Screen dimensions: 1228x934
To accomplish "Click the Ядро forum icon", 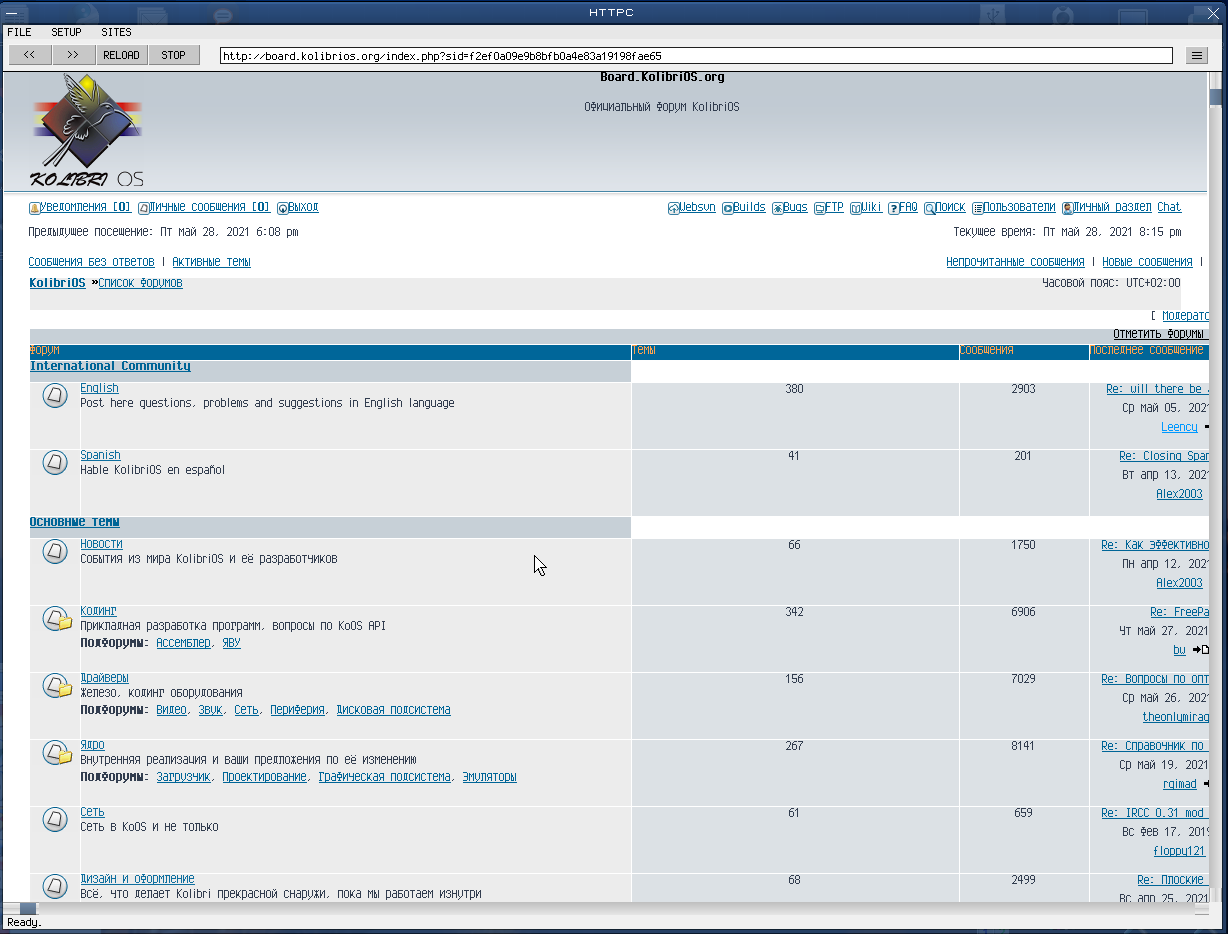I will [57, 754].
